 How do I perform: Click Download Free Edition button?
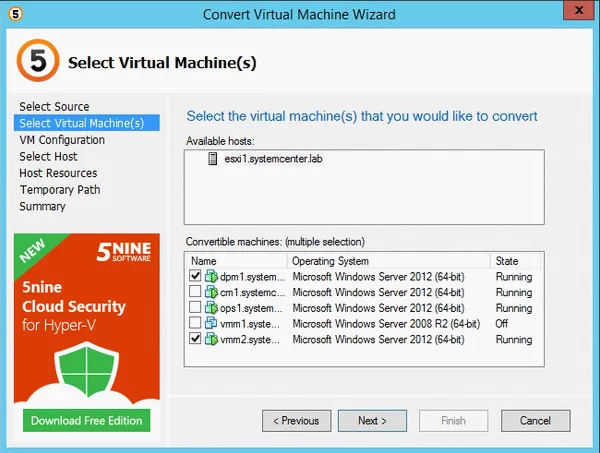(x=86, y=420)
